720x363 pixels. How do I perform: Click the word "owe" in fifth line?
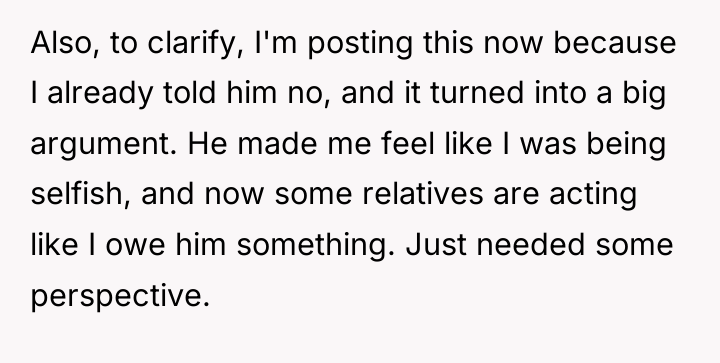[x=135, y=246]
